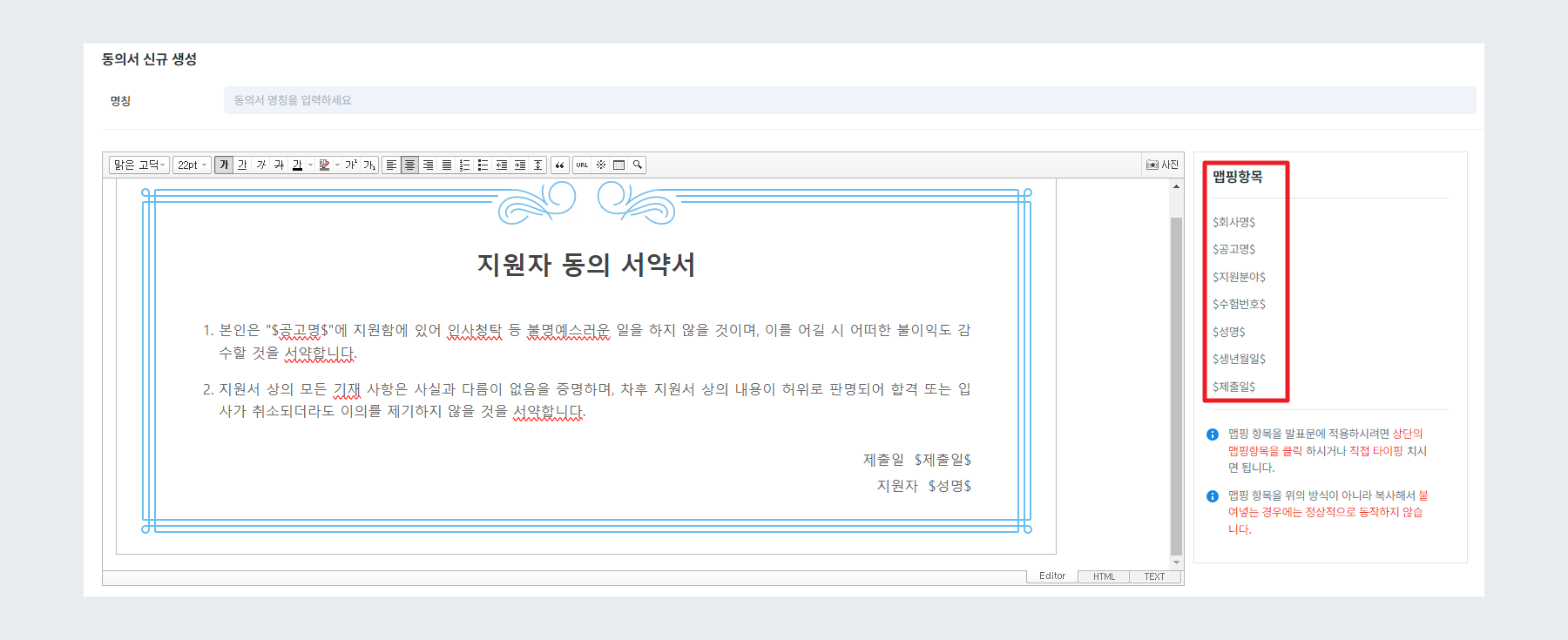Open font color palette dropdown arrow
Screen dimensions: 1568x640
(x=310, y=165)
